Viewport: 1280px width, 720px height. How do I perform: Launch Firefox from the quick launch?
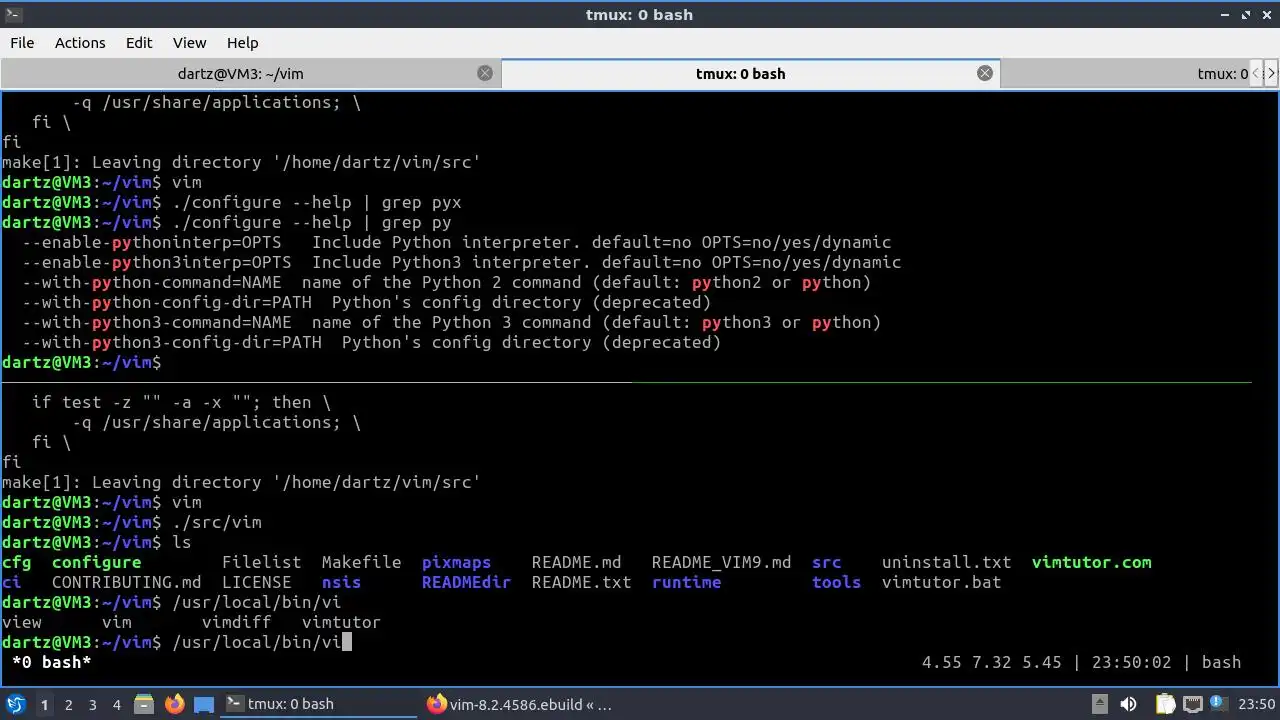point(174,704)
